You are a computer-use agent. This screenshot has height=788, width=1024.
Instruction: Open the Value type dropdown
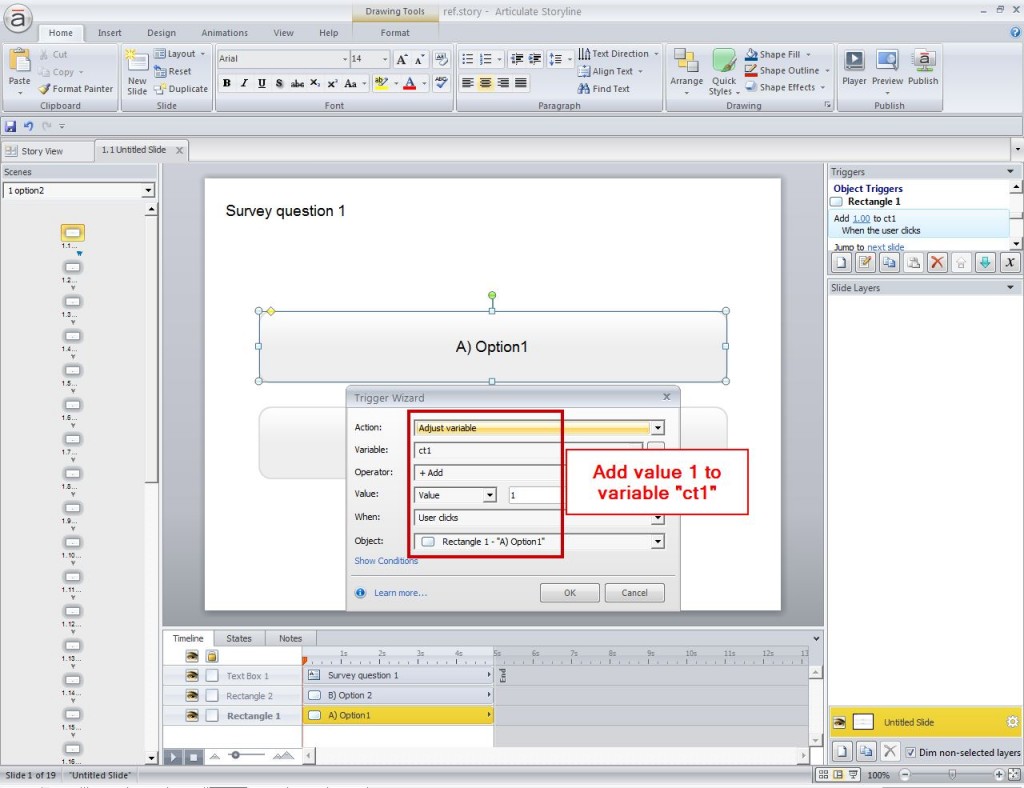(x=490, y=495)
